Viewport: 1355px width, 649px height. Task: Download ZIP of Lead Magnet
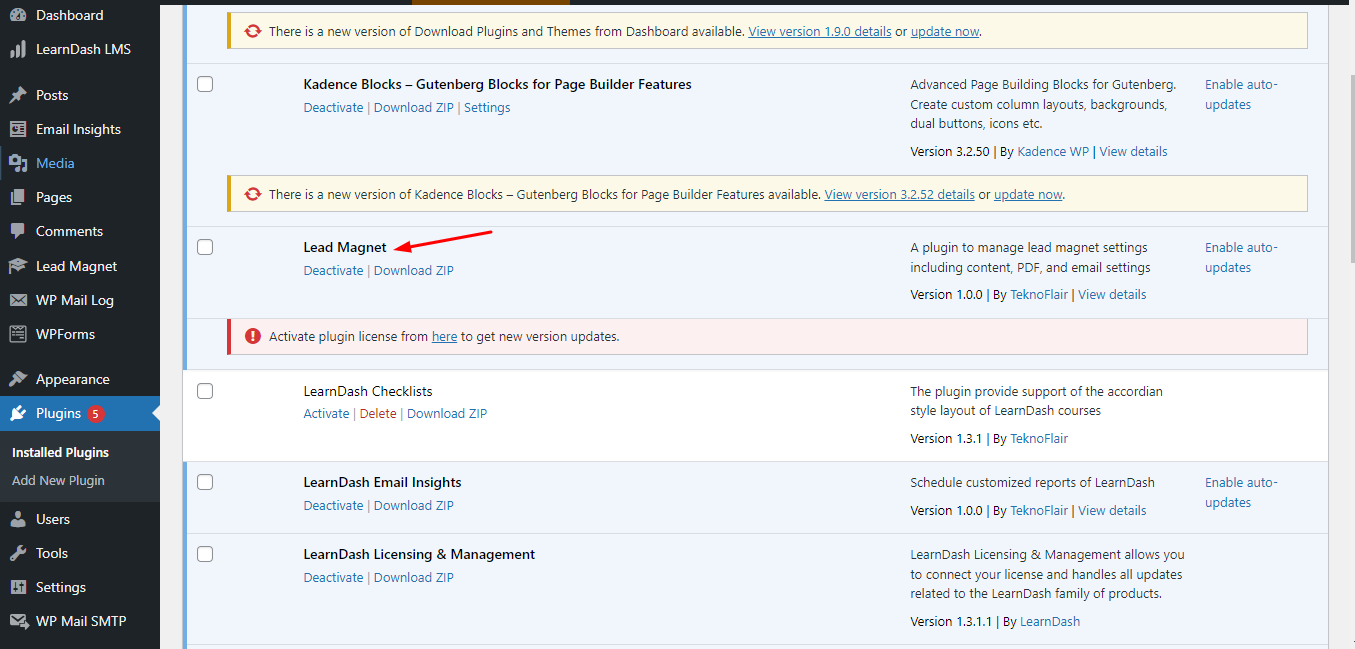point(414,270)
